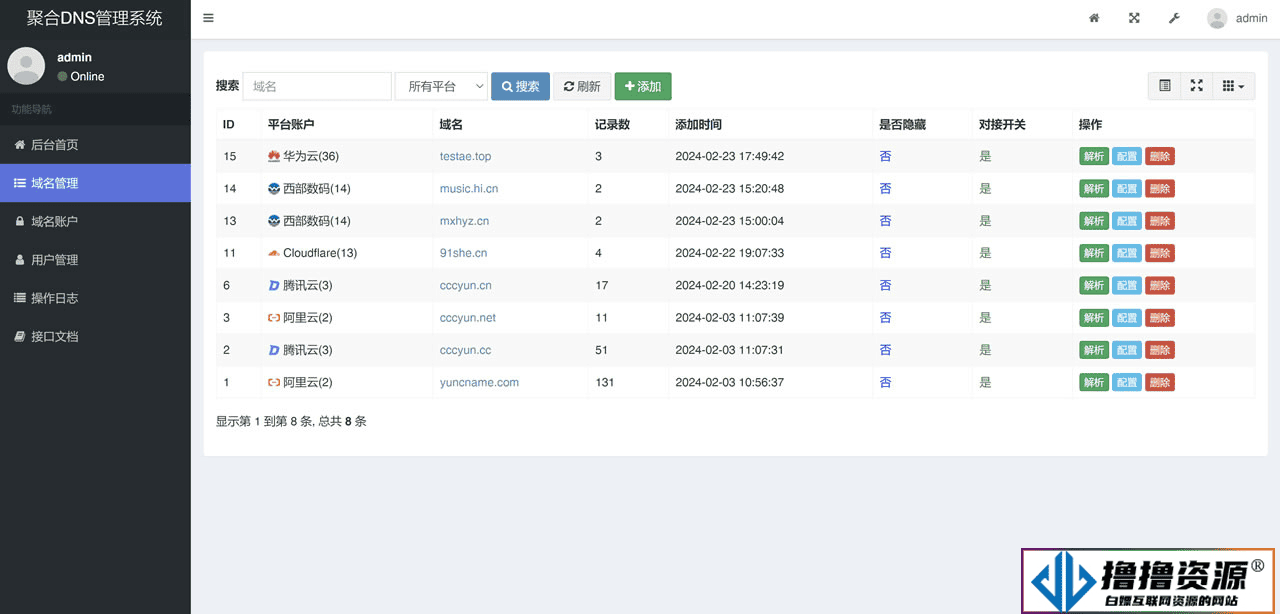1280x614 pixels.
Task: Click the admin avatar in sidebar
Action: pos(26,66)
